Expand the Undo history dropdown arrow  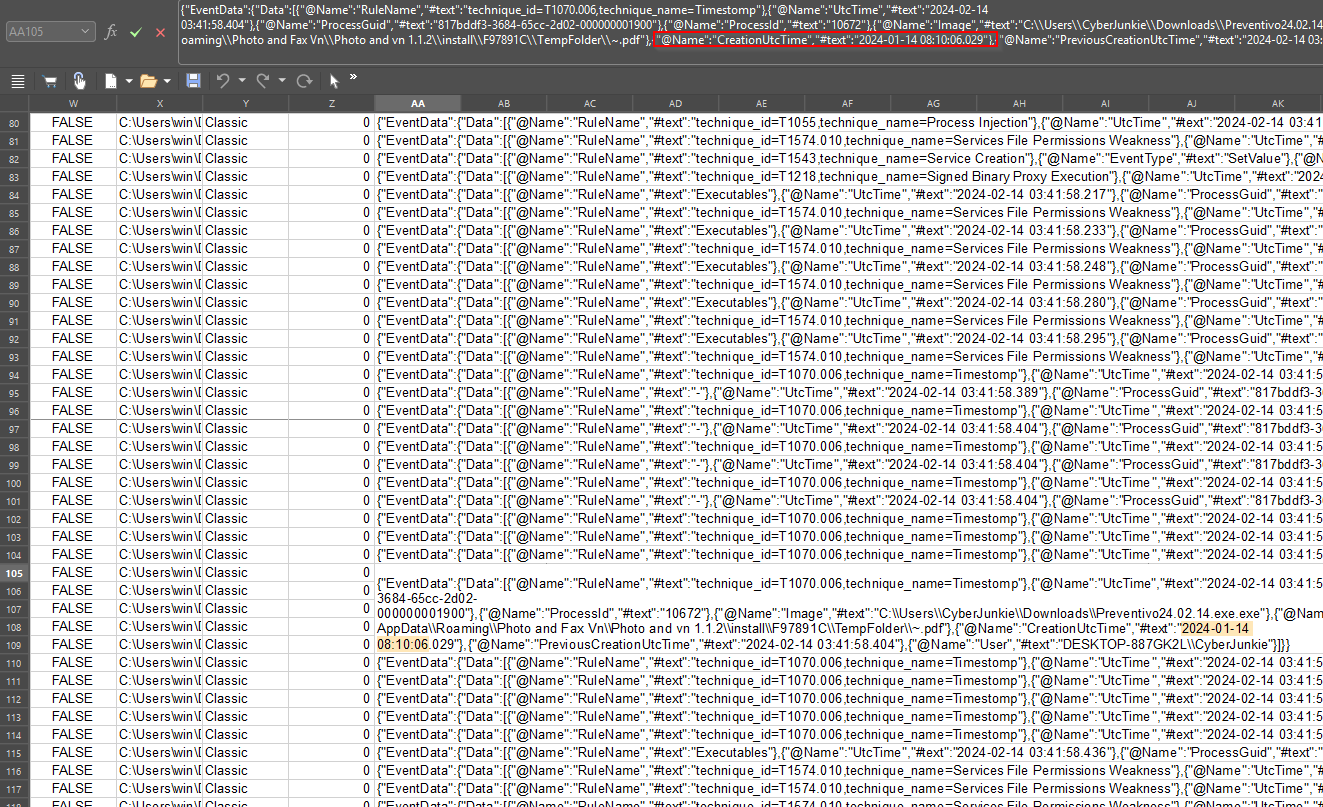[241, 81]
